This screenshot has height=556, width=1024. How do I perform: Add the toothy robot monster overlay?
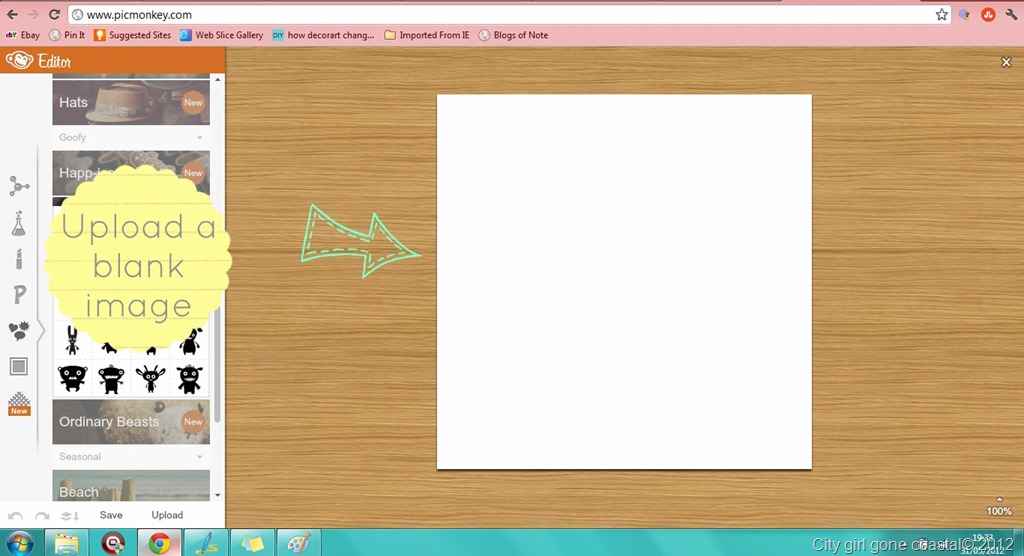111,379
